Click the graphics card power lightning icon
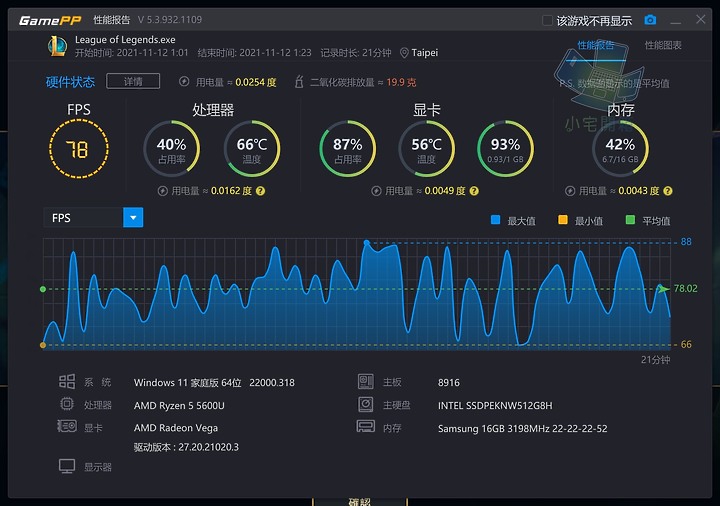This screenshot has width=720, height=506. (376, 191)
